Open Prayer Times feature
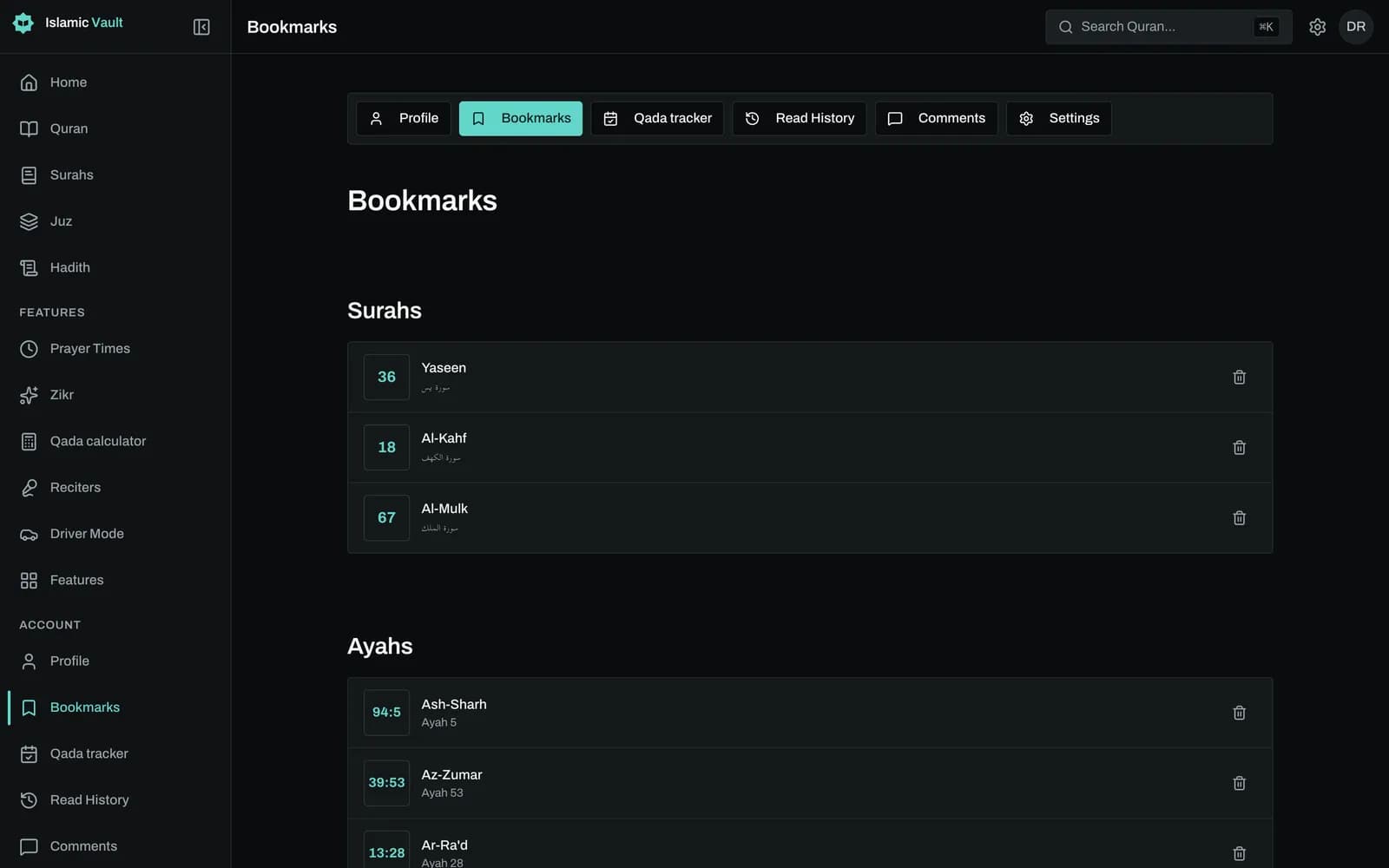 tap(115, 348)
